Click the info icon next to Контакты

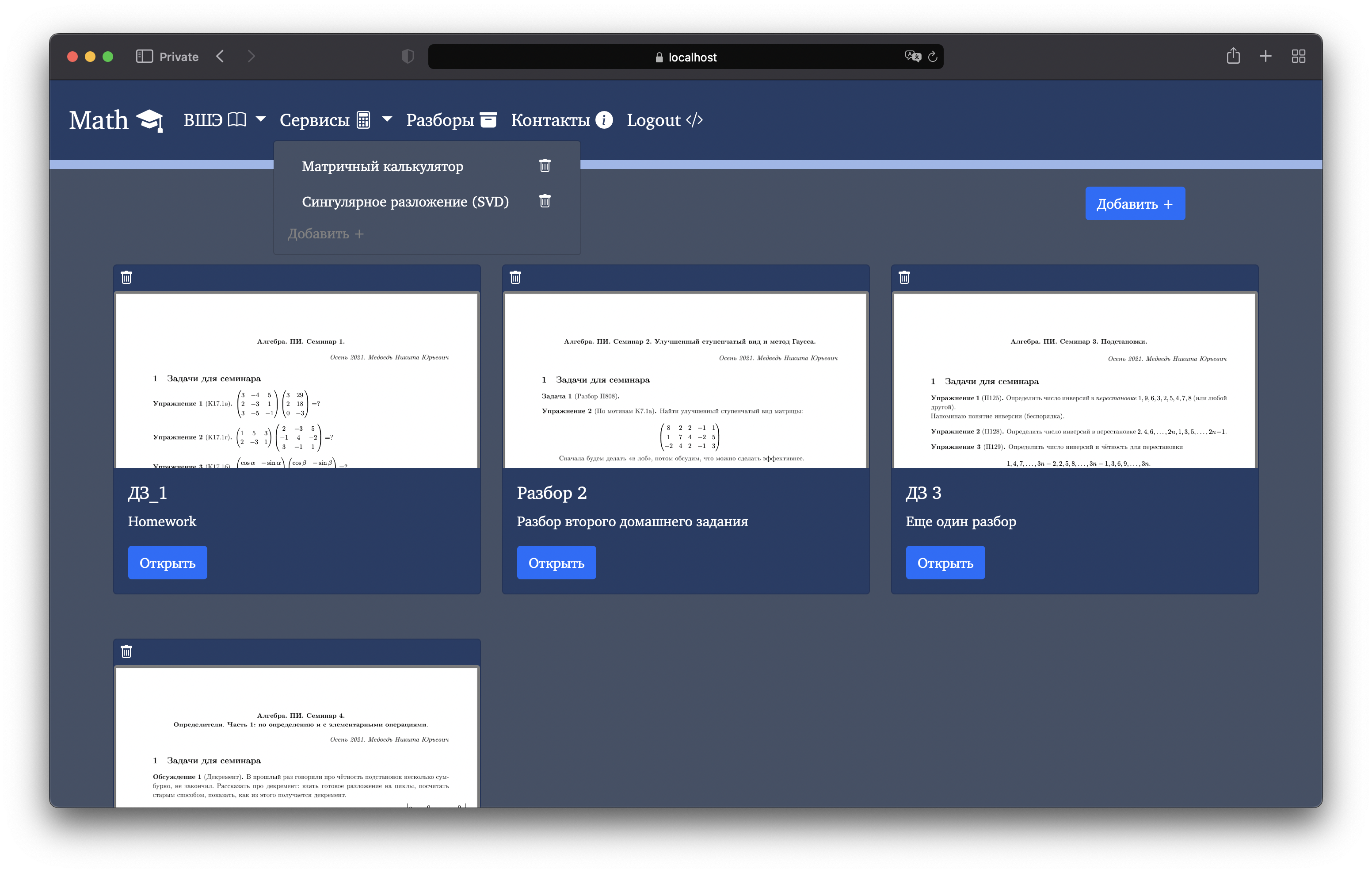603,120
